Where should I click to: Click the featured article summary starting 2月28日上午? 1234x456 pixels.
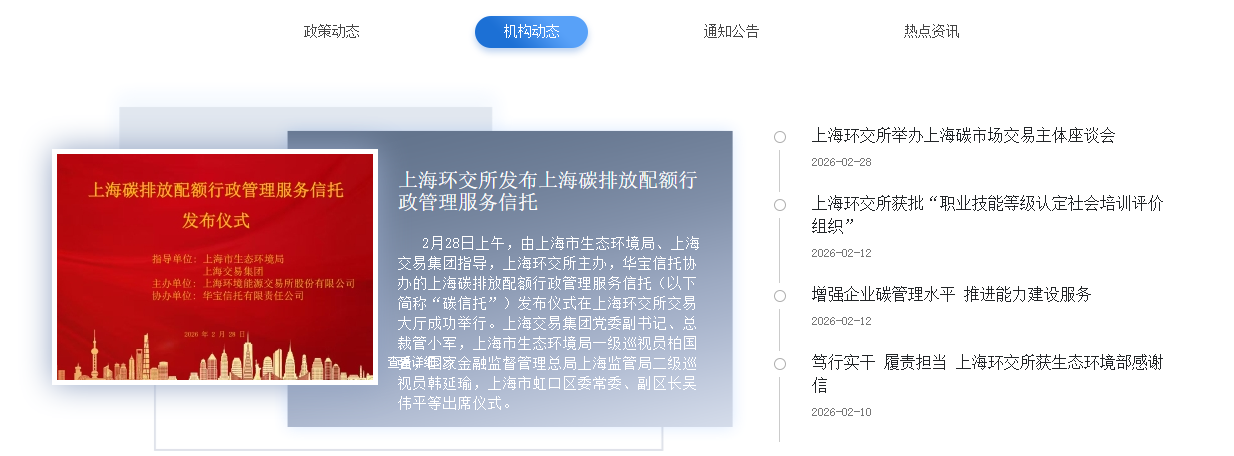[548, 322]
